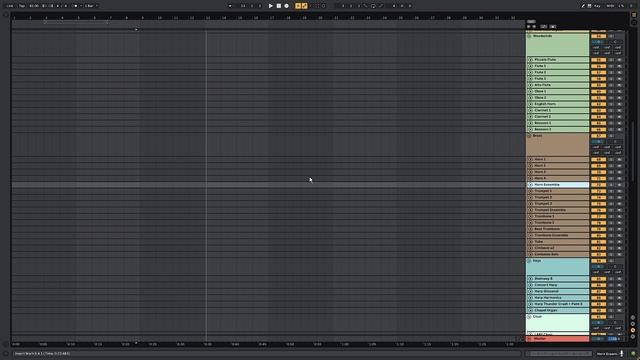Screen dimensions: 640x360
Task: Unfold the Concert Harp track
Action: pos(531,285)
